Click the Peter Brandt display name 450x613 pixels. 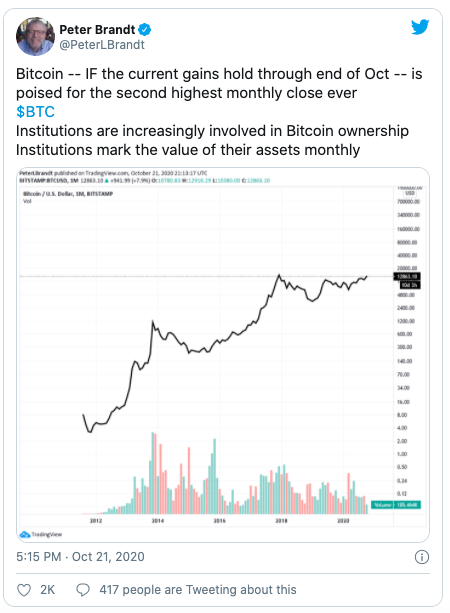[97, 29]
